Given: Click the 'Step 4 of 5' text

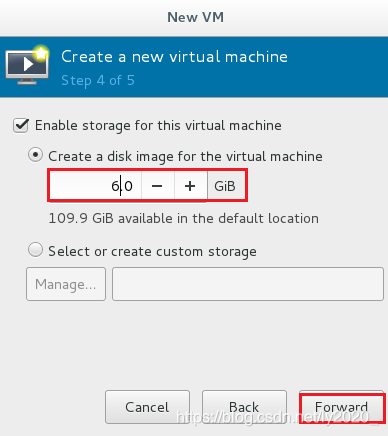Looking at the screenshot, I should click(98, 80).
